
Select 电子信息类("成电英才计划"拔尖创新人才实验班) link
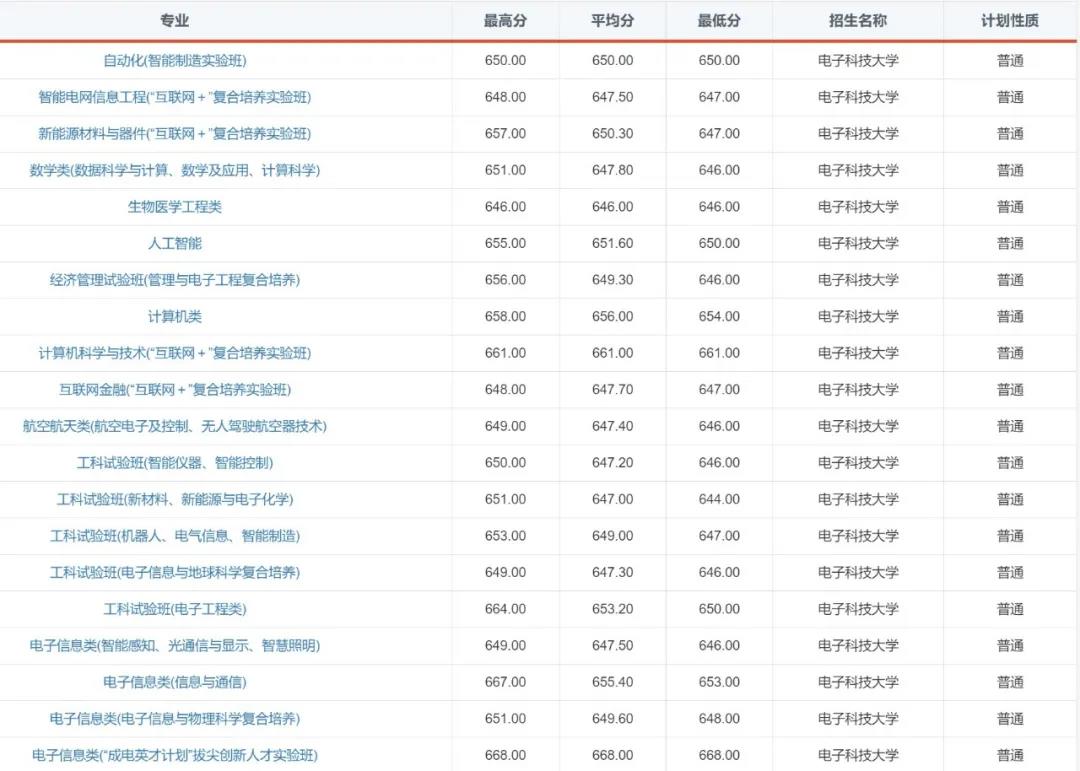(x=175, y=755)
